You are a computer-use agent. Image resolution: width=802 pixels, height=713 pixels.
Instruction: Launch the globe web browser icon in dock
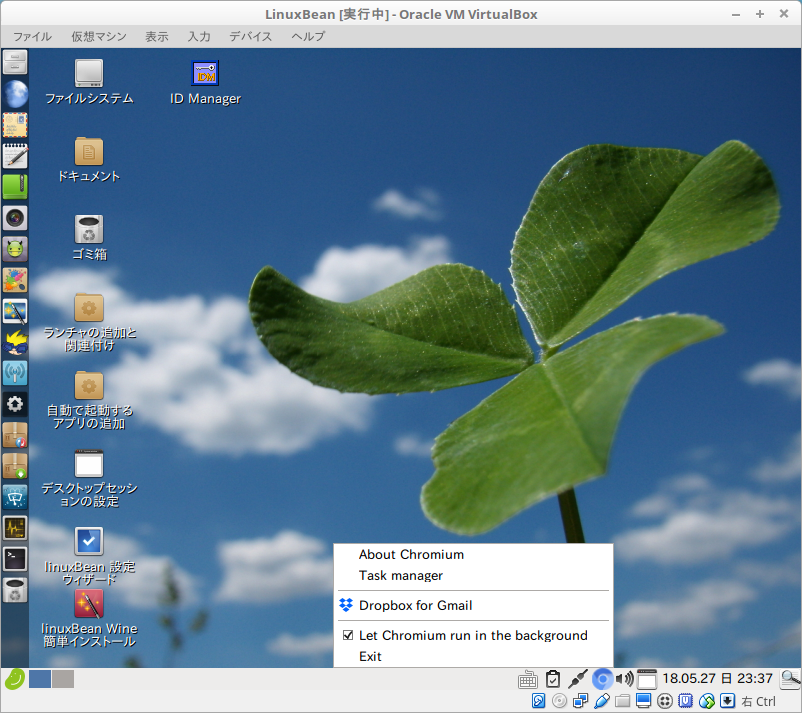pos(15,94)
